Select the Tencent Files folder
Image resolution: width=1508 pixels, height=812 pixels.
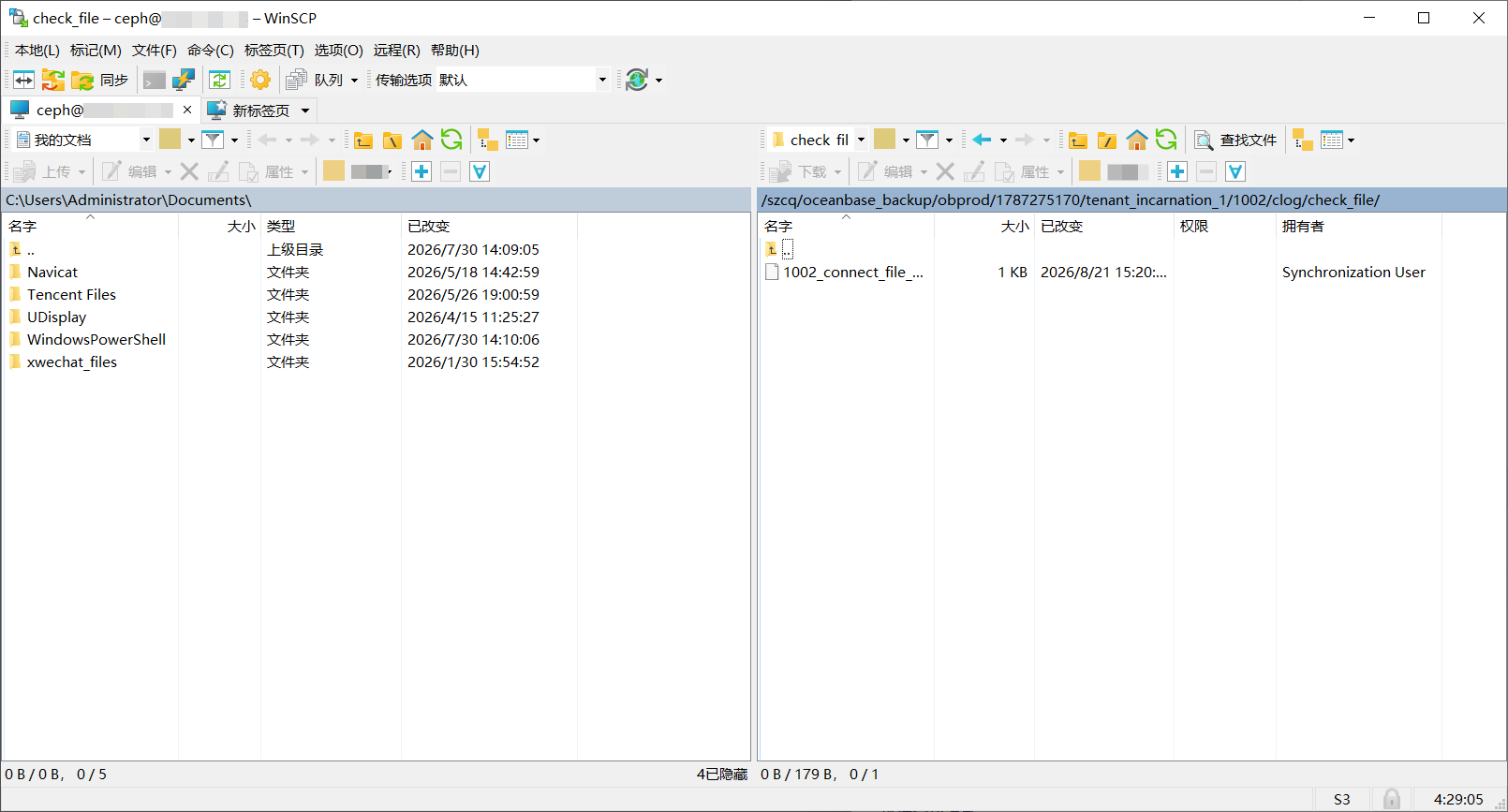(71, 295)
